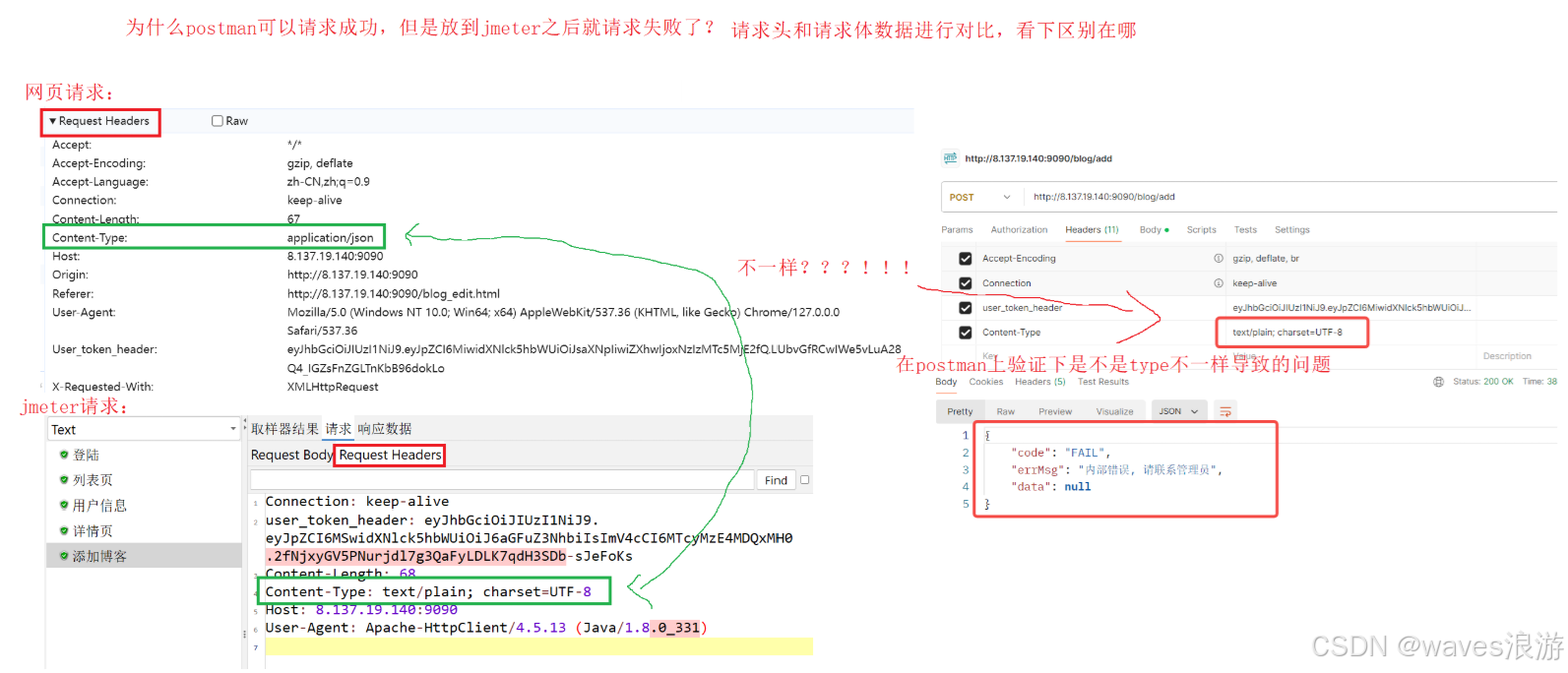This screenshot has height=673, width=1568.
Task: Click the wrap lines icon in response toolbar
Action: pyautogui.click(x=1225, y=411)
